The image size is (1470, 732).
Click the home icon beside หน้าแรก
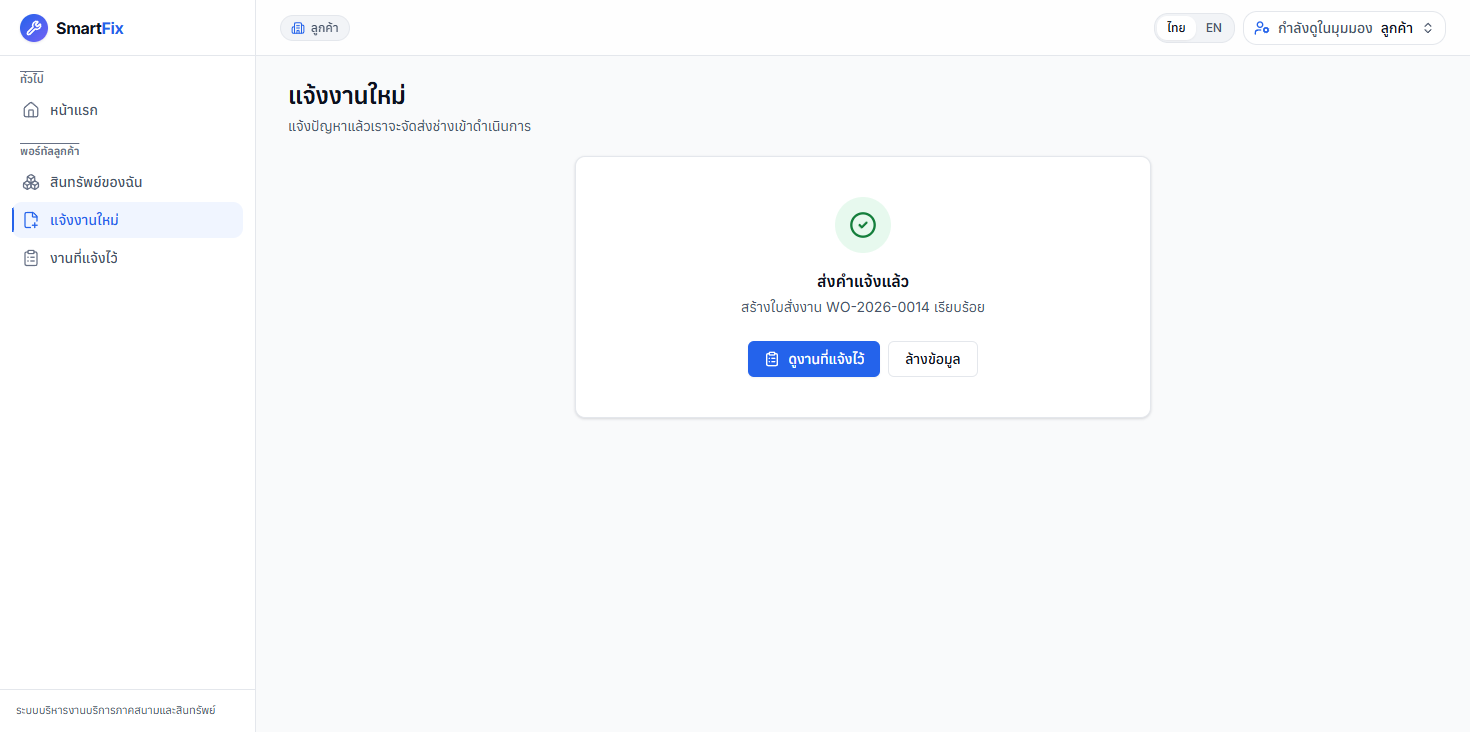coord(31,110)
